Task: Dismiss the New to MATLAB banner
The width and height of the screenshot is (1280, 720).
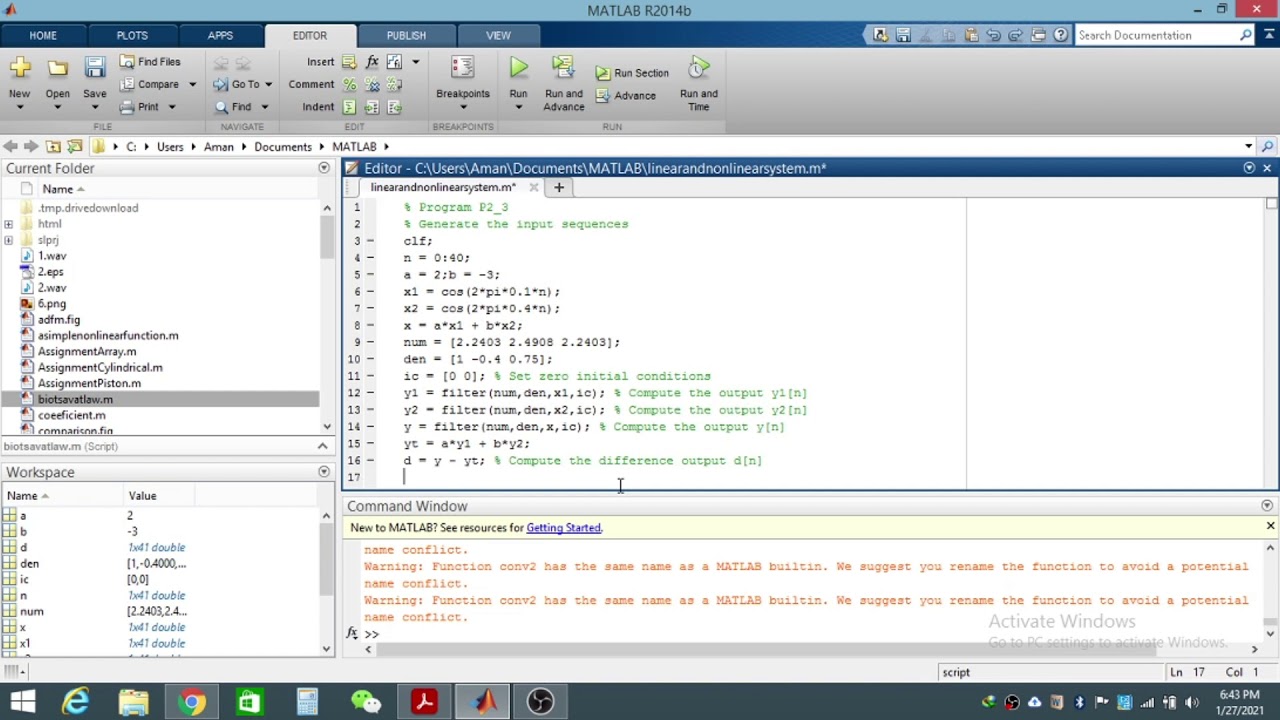Action: point(1270,526)
